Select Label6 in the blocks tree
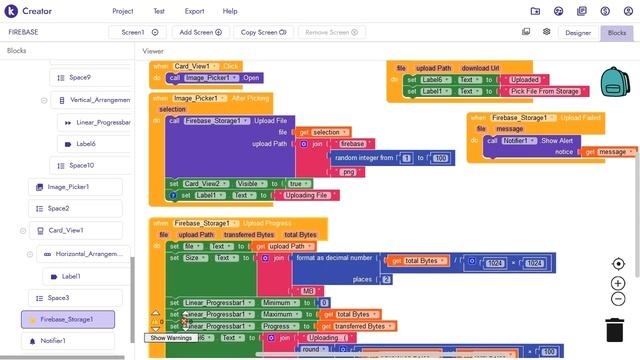 (x=94, y=144)
